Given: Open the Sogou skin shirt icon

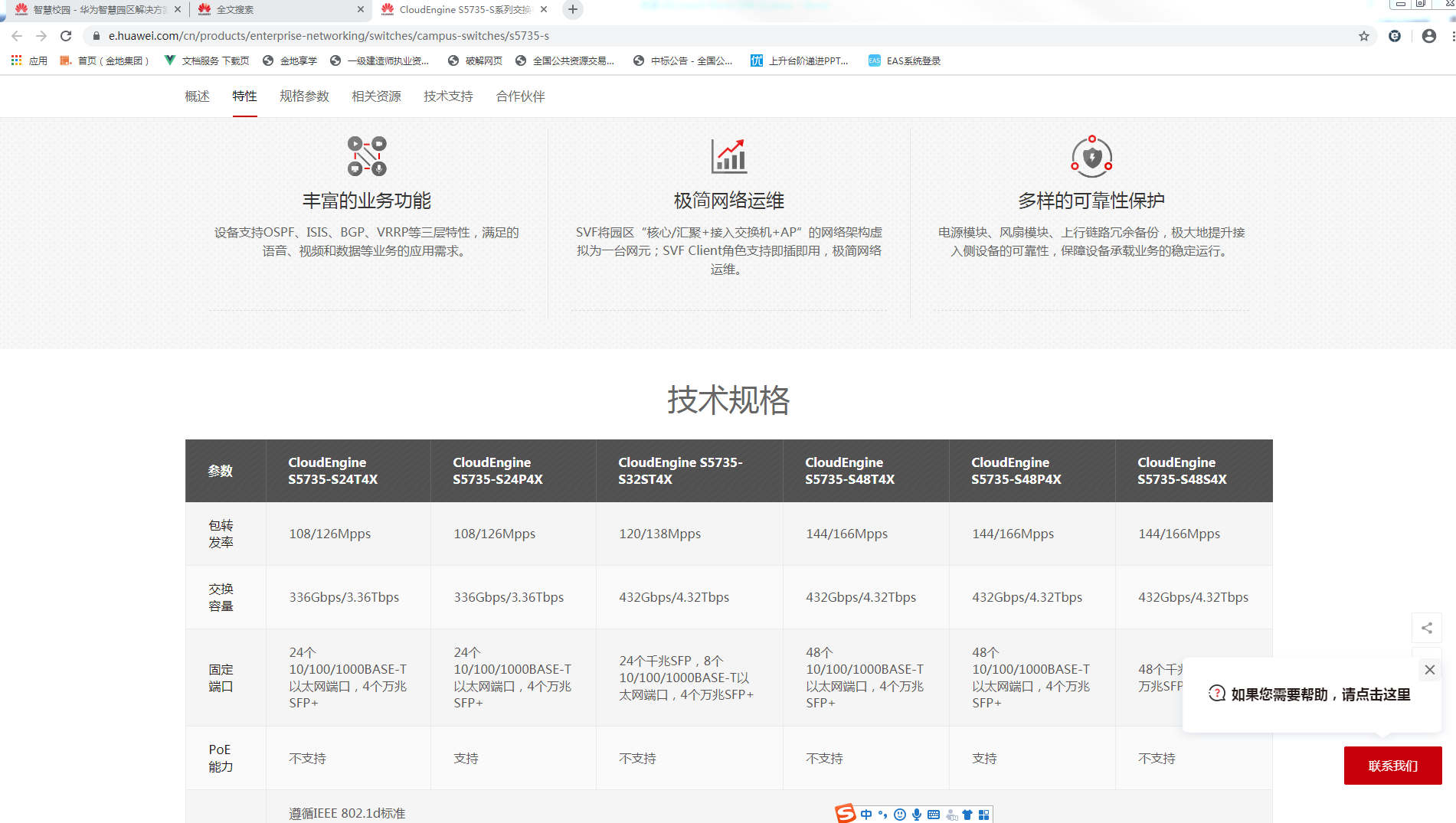Looking at the screenshot, I should tap(967, 815).
